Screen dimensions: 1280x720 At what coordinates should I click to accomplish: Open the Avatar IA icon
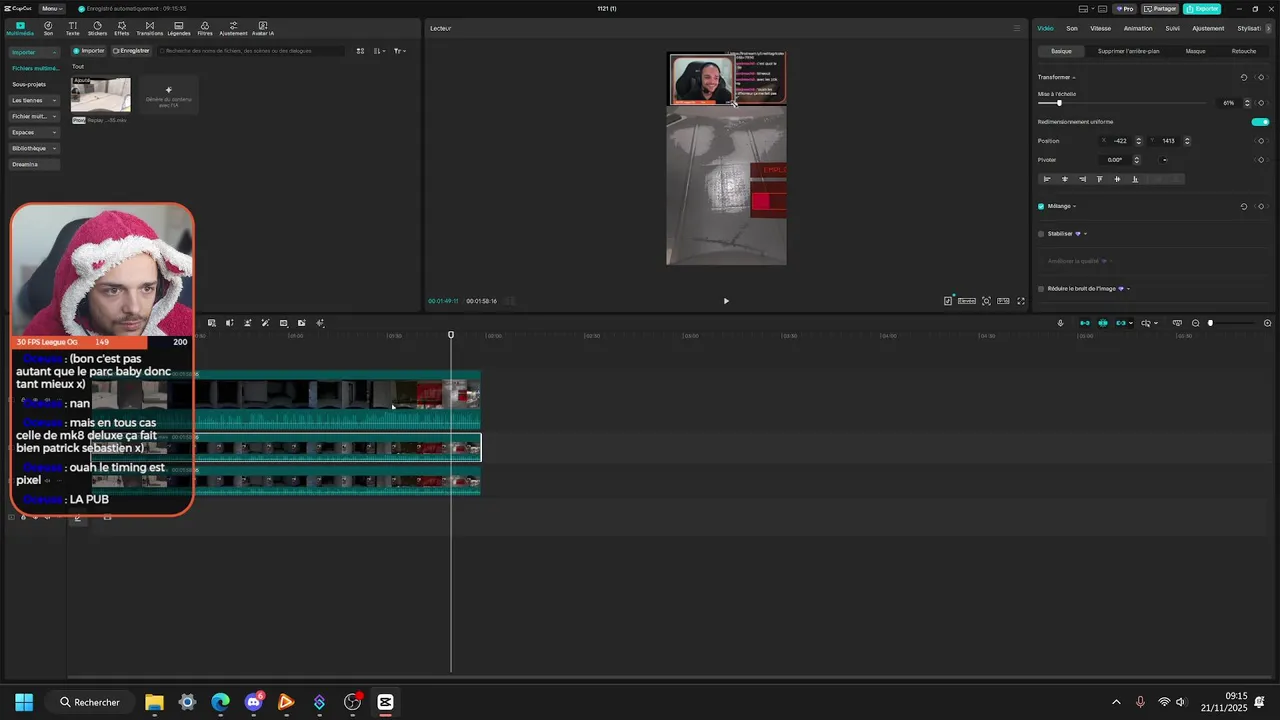pyautogui.click(x=263, y=28)
